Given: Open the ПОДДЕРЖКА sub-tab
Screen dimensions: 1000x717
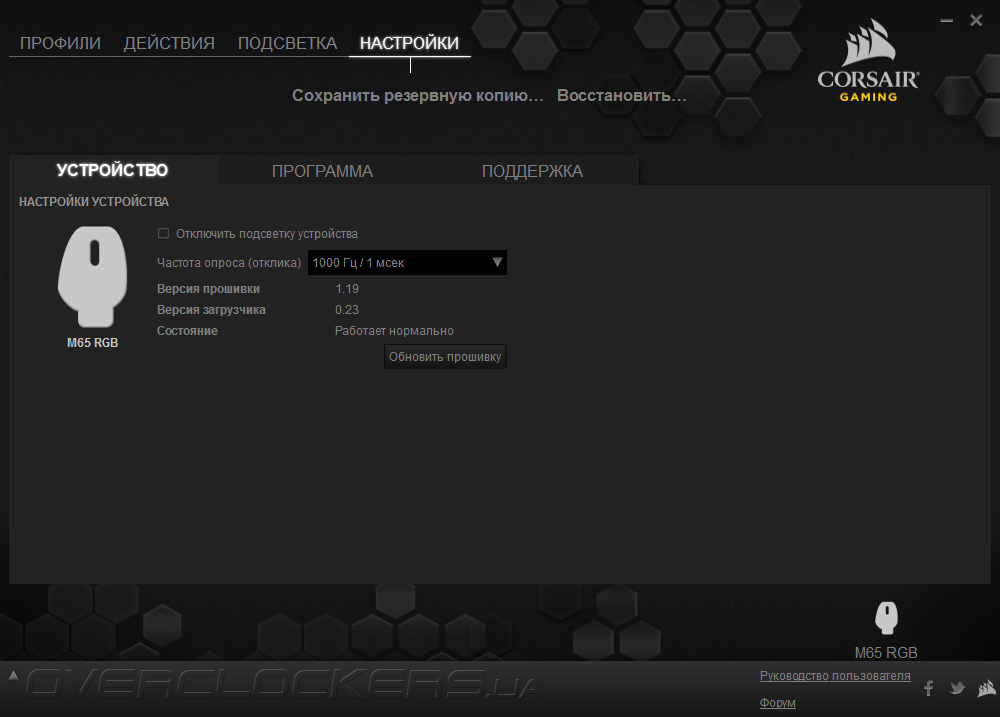Looking at the screenshot, I should [x=533, y=171].
